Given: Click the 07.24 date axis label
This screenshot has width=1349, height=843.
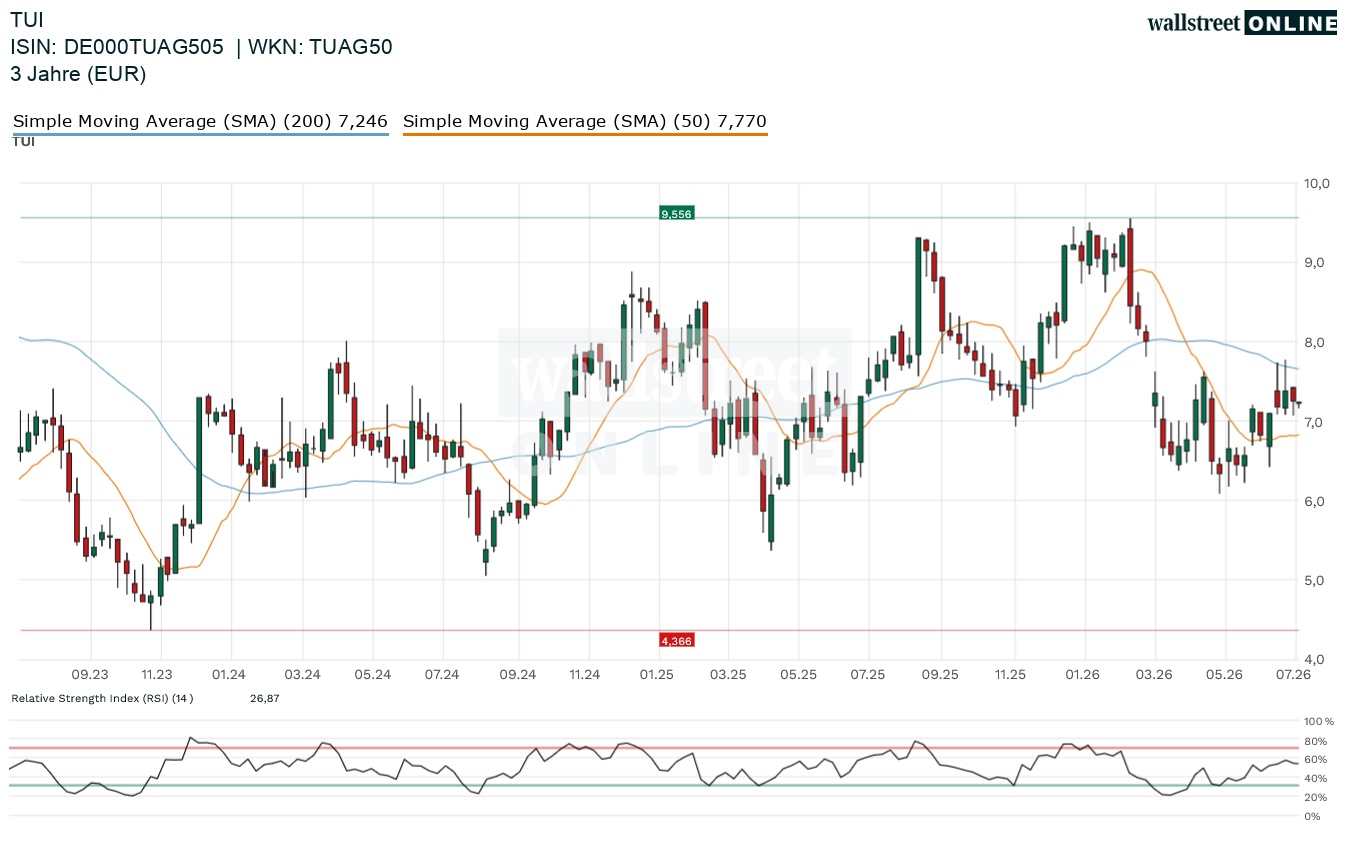Looking at the screenshot, I should tap(442, 675).
